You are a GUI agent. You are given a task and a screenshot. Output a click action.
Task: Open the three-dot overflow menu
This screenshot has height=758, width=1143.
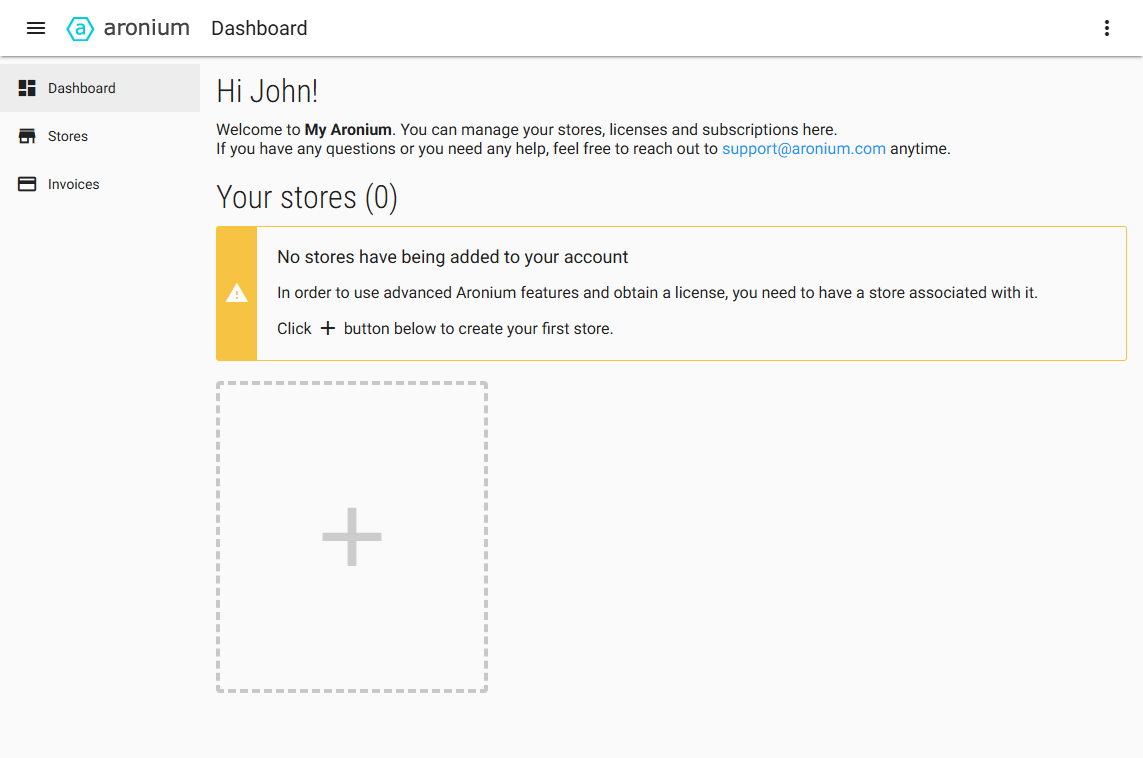pos(1106,28)
